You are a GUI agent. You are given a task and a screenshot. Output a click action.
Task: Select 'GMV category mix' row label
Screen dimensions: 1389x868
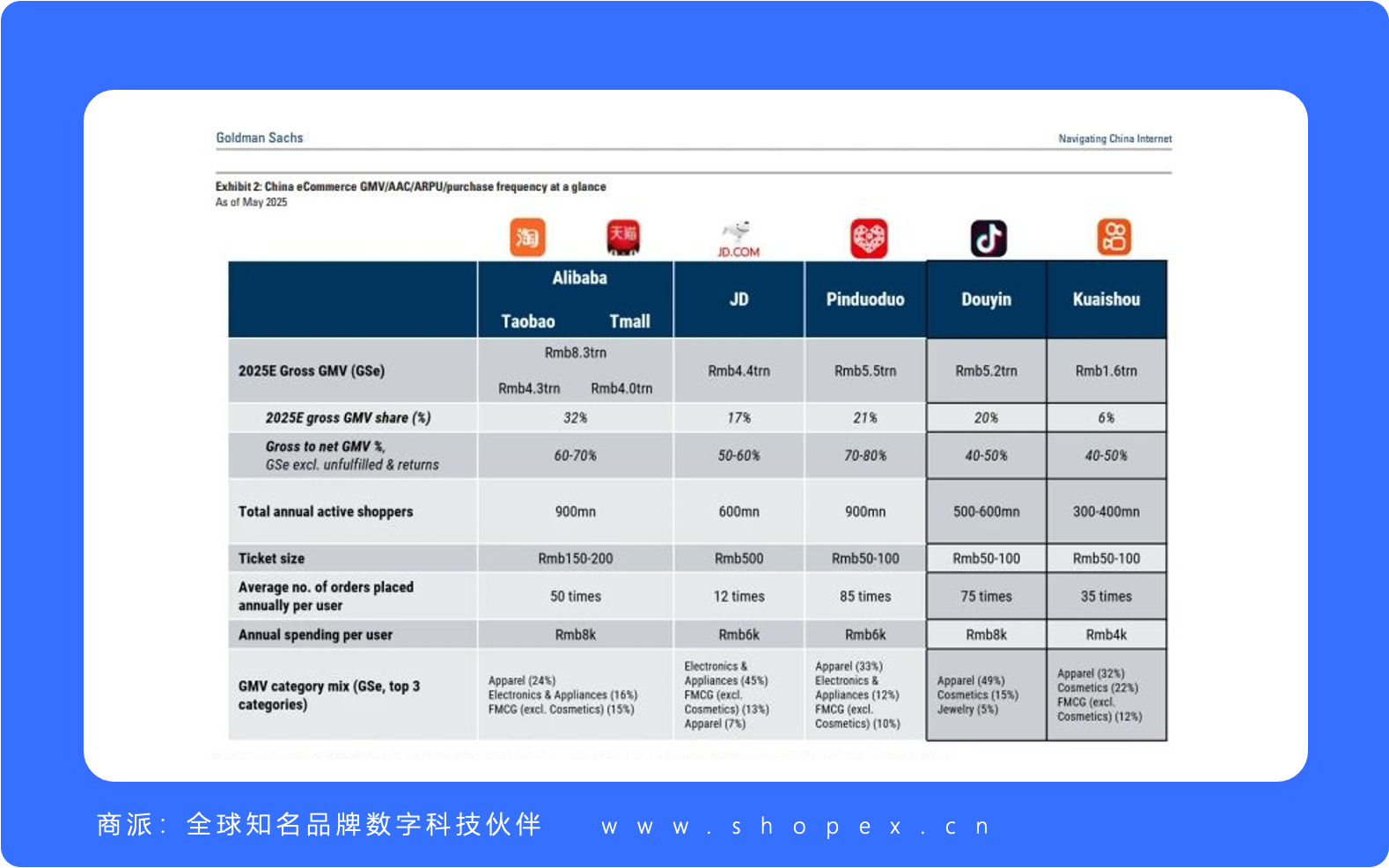click(329, 695)
